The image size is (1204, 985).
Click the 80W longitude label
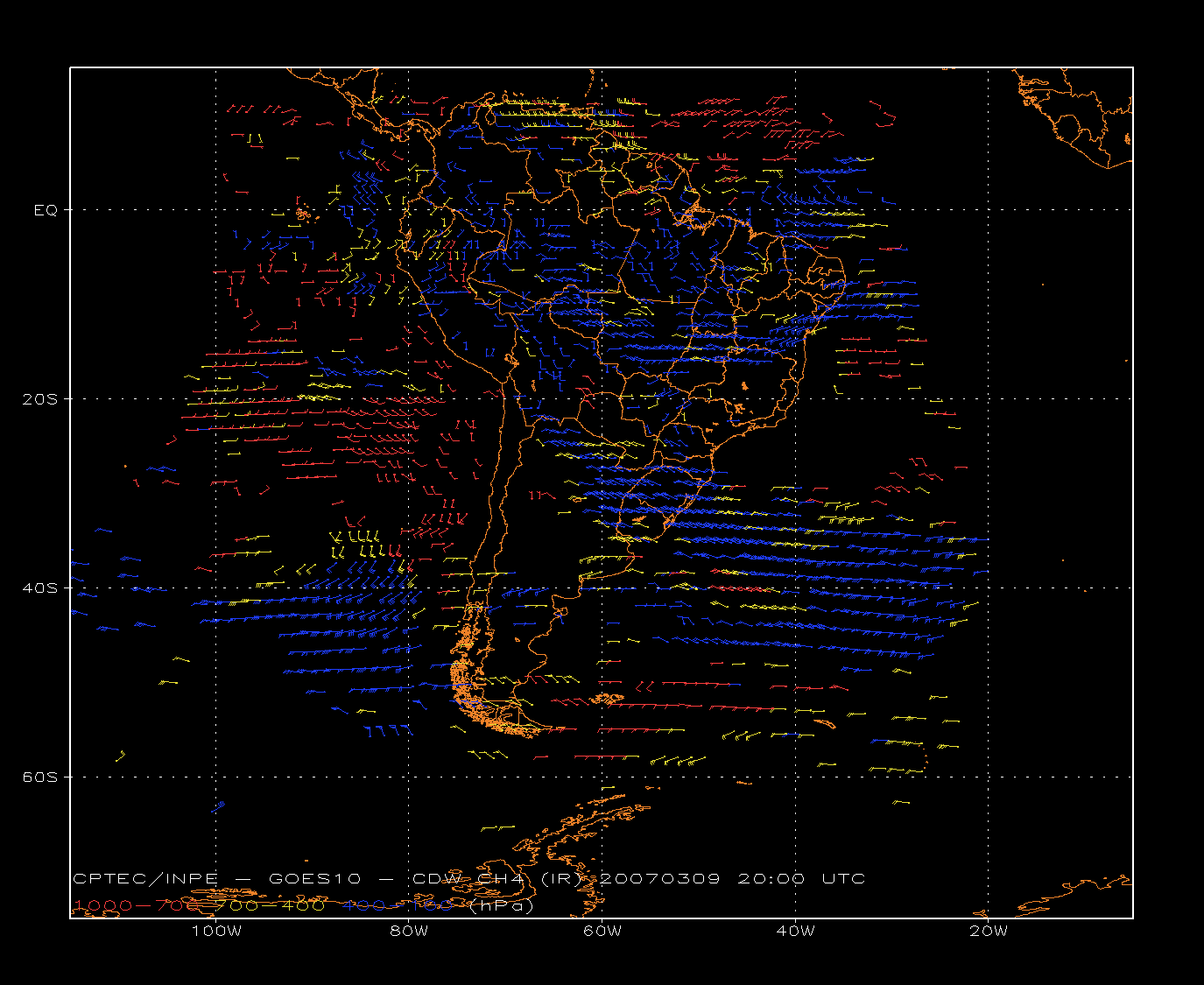(410, 931)
